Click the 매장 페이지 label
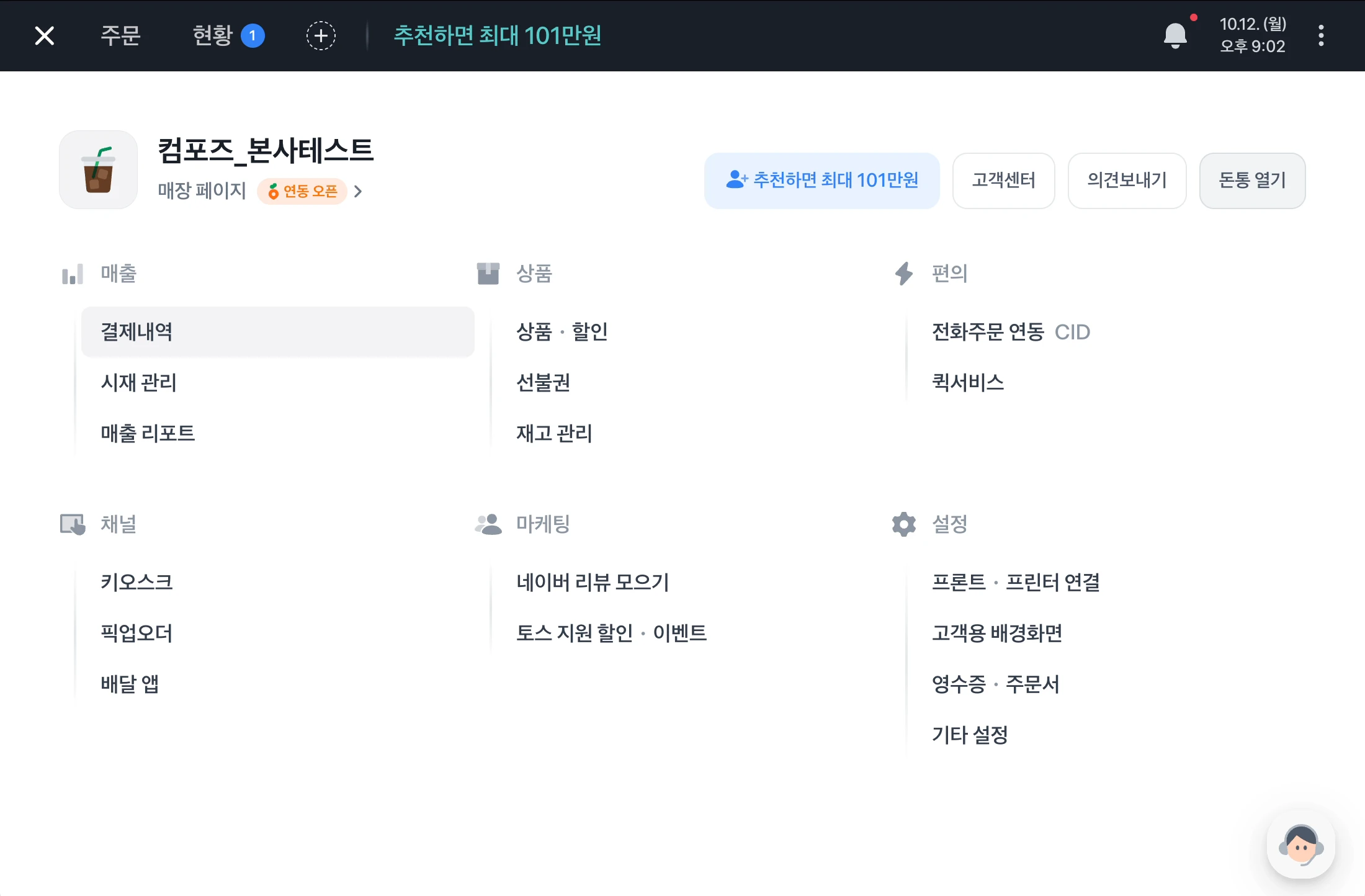The image size is (1365, 896). pyautogui.click(x=202, y=190)
